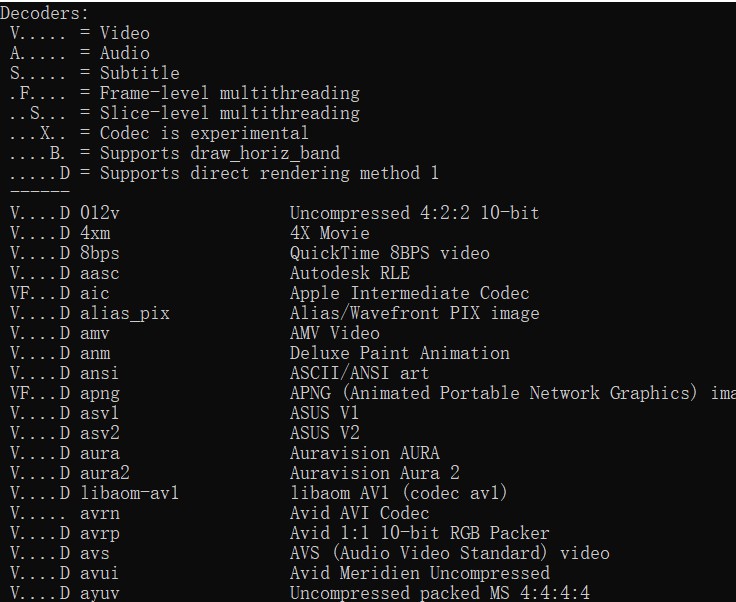Click the "012v" decoder name

coord(100,213)
